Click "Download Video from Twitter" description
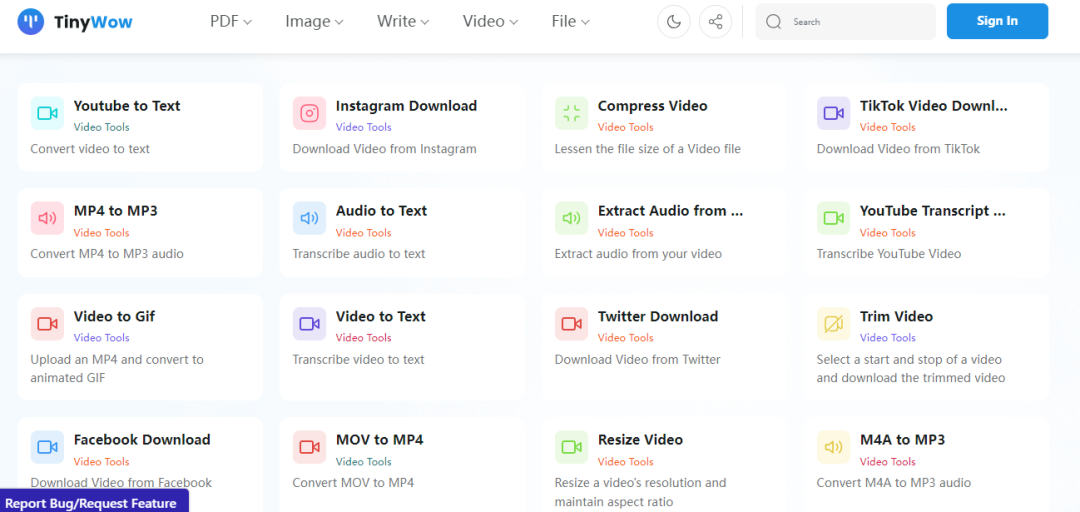 pyautogui.click(x=637, y=359)
